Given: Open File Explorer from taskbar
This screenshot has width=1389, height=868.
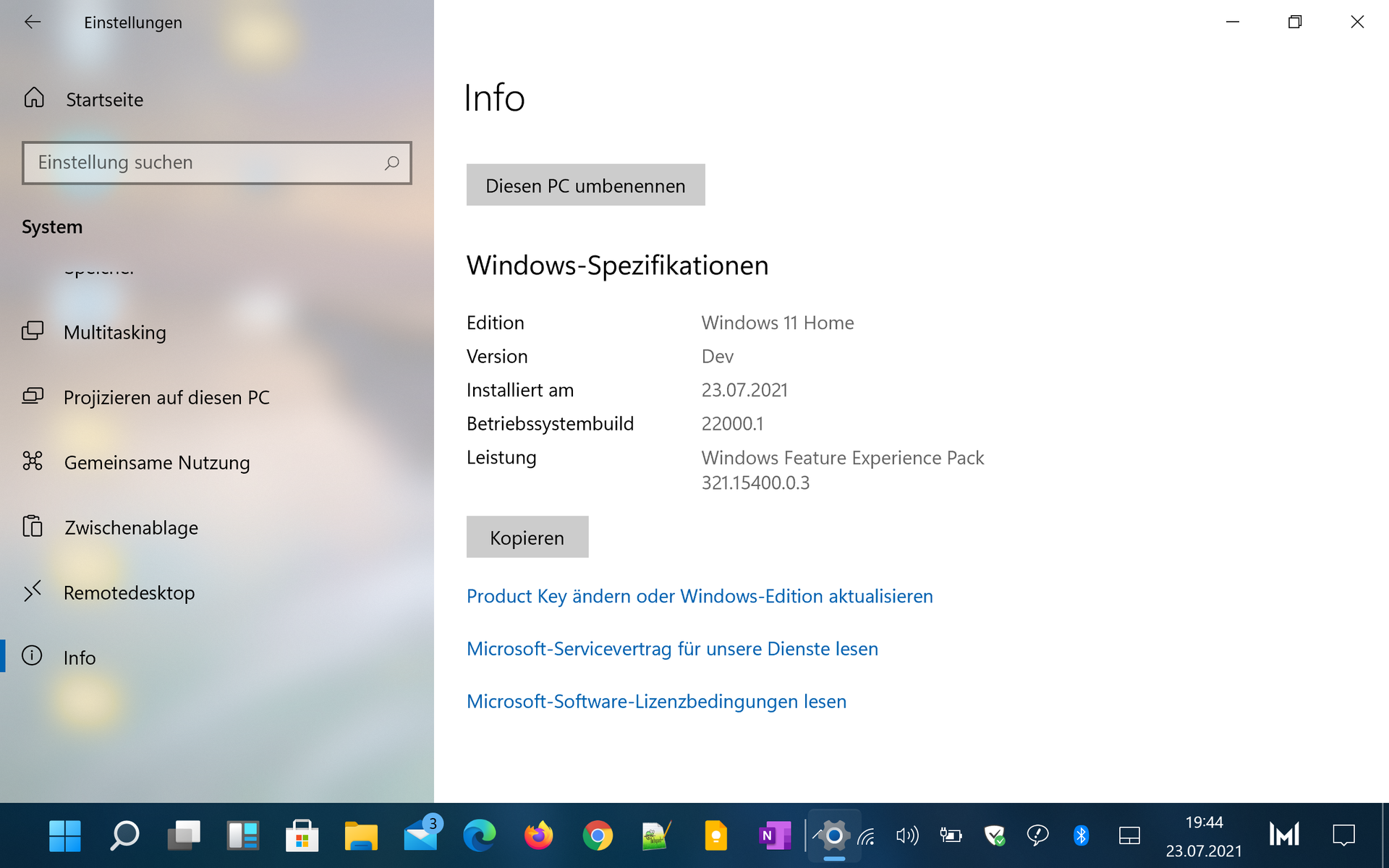Looking at the screenshot, I should (x=361, y=836).
